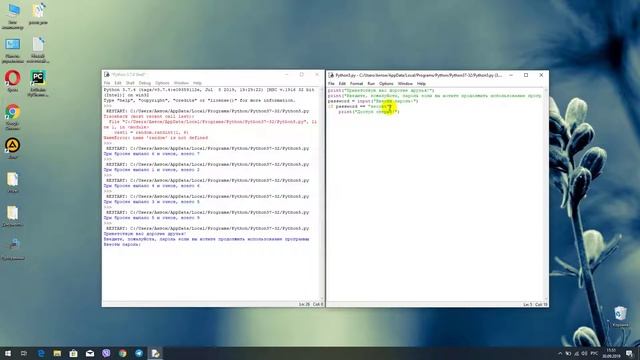Image resolution: width=640 pixels, height=360 pixels.
Task: Open Viber from the taskbar
Action: [x=106, y=353]
